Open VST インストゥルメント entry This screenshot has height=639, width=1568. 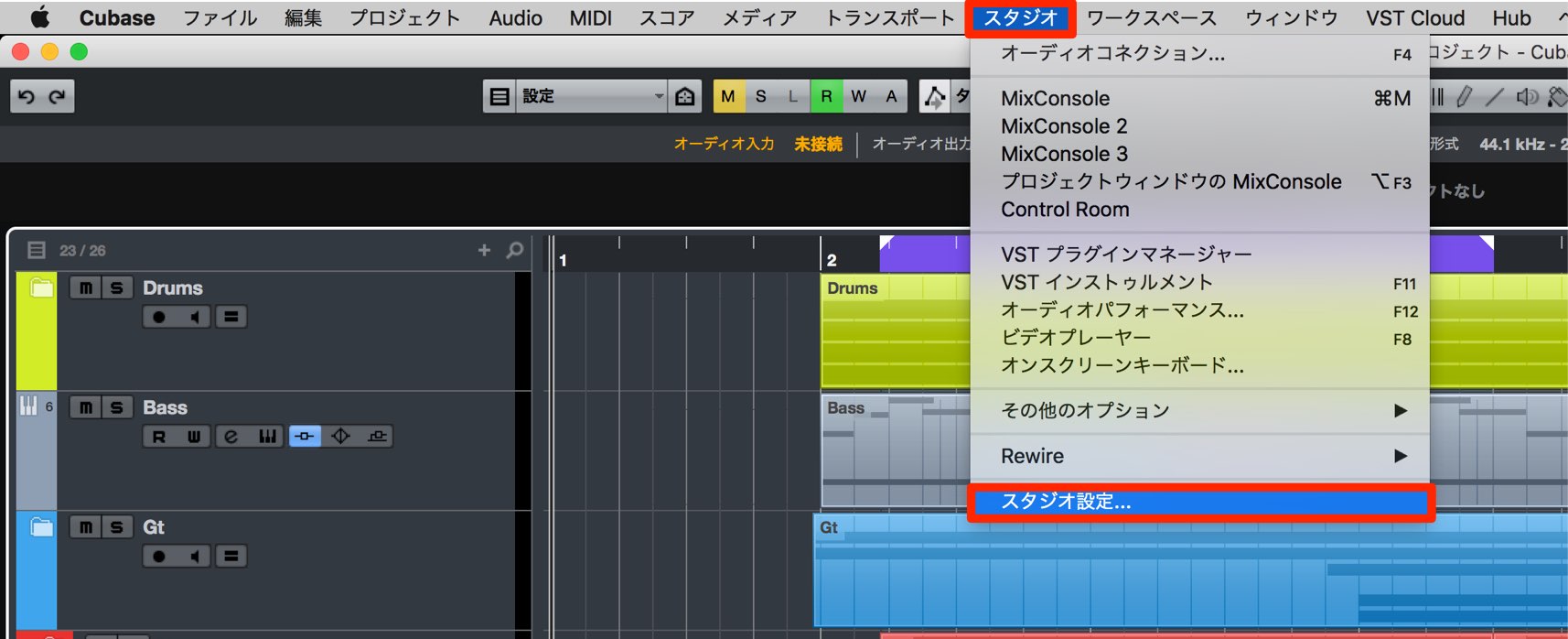[x=1200, y=282]
